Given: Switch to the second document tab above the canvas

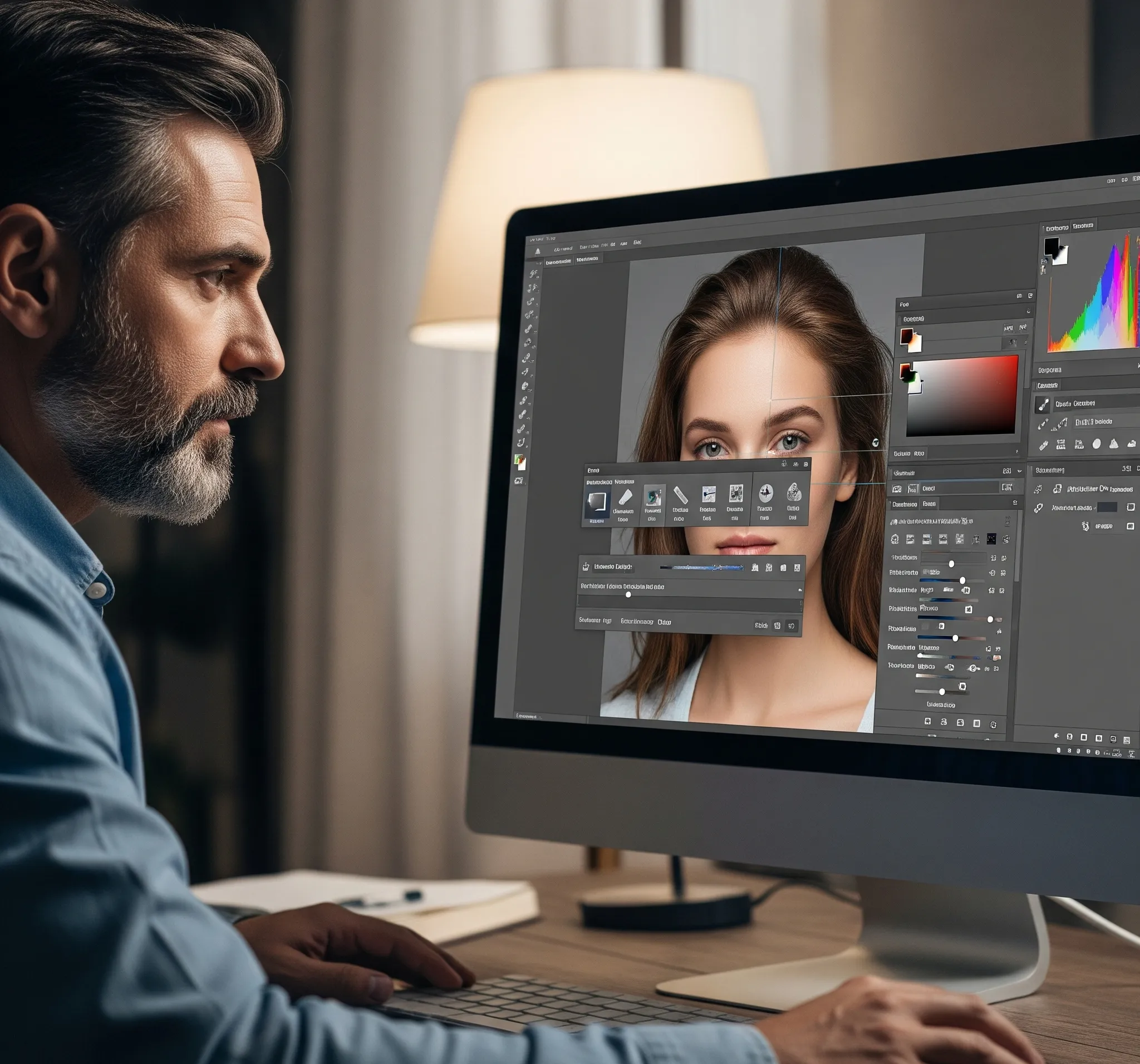Looking at the screenshot, I should (x=587, y=259).
